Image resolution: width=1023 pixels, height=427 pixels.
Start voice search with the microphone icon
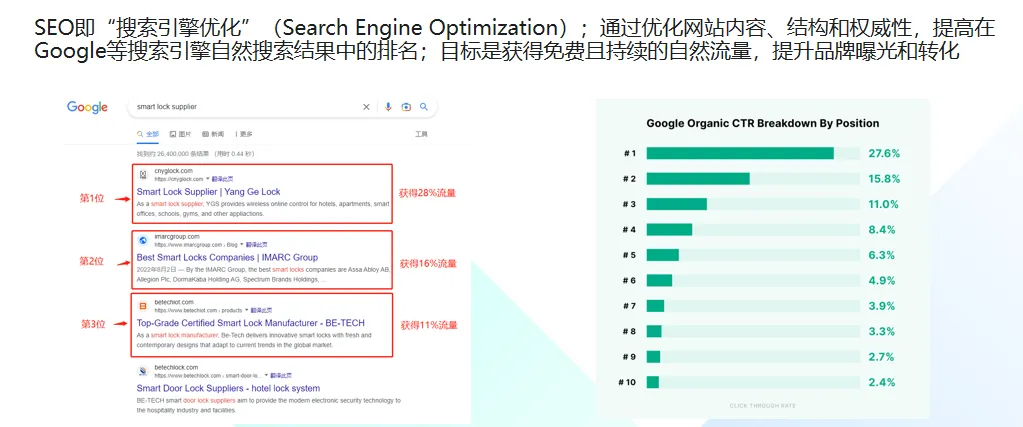[388, 107]
